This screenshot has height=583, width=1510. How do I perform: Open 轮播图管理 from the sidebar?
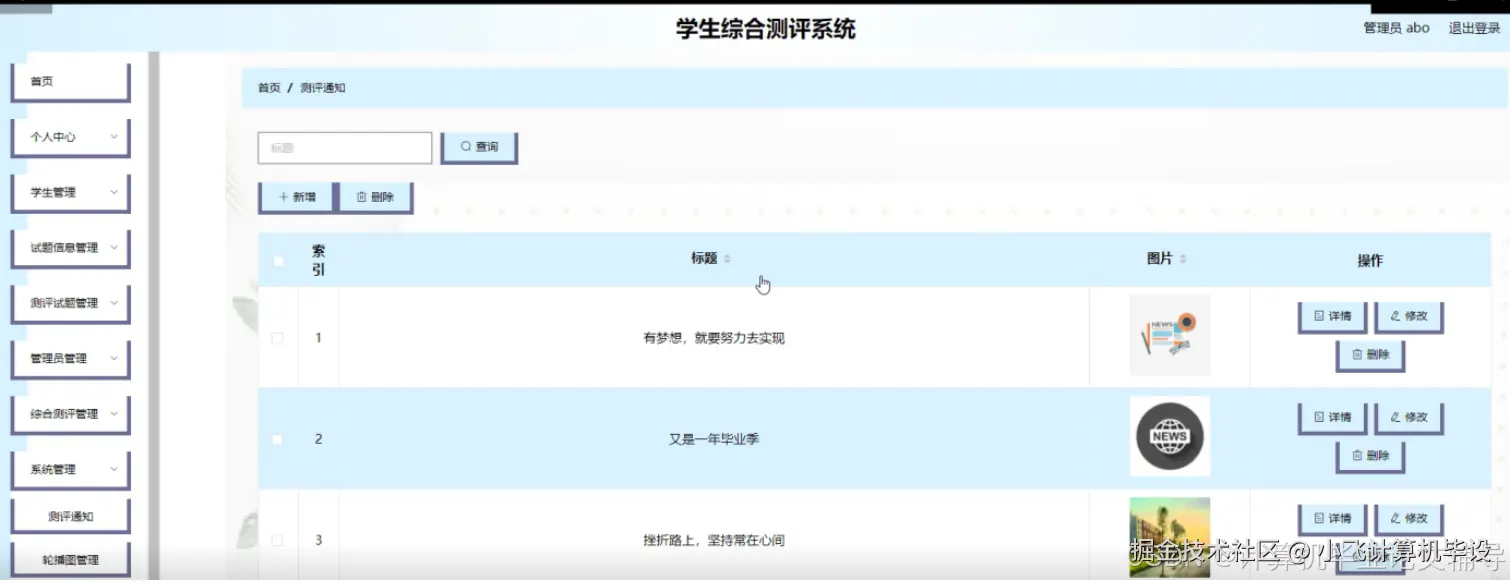point(70,558)
